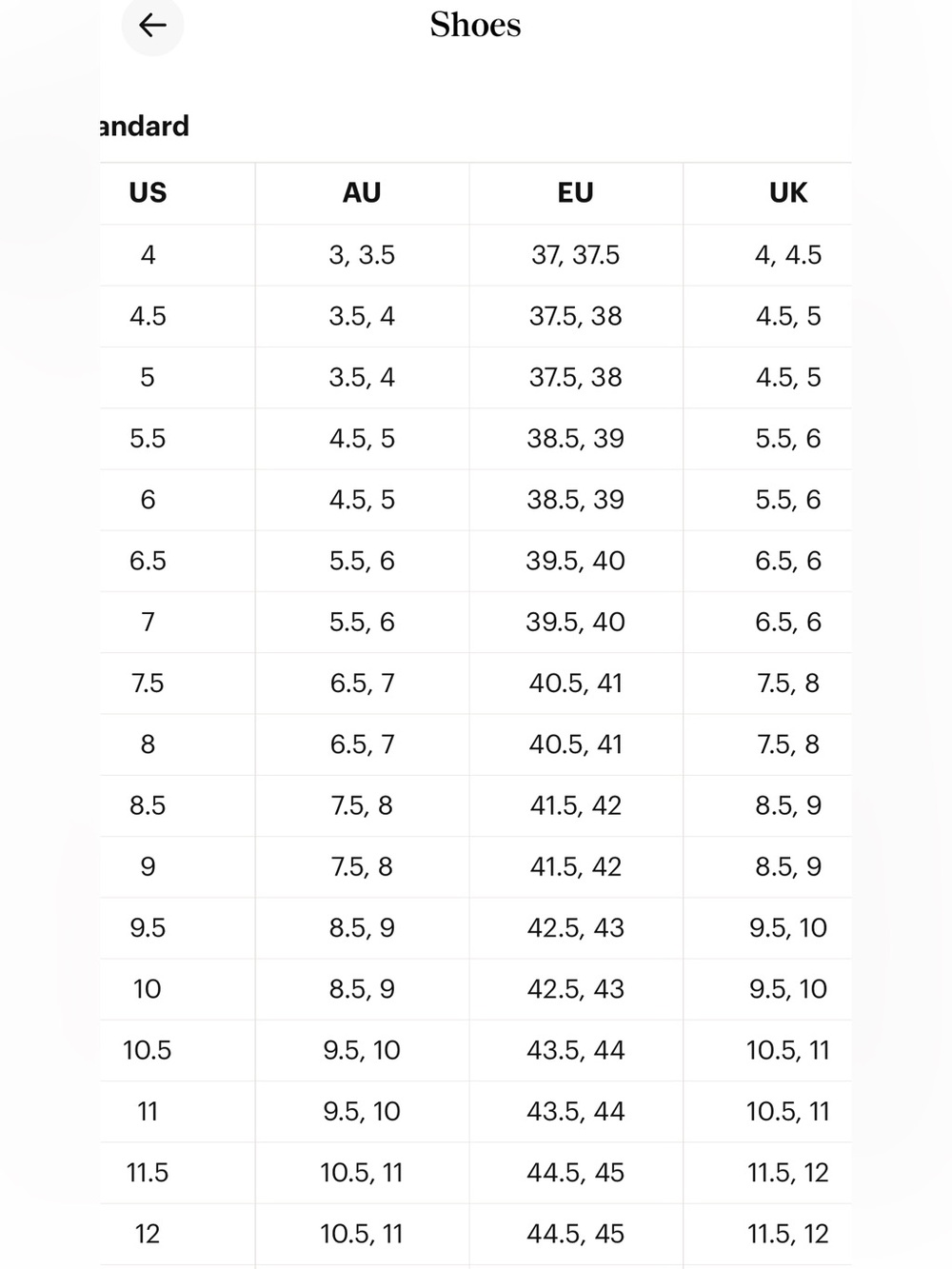Screen dimensions: 952x1269
Task: Select the US size 10.5 cell
Action: pyautogui.click(x=148, y=1050)
